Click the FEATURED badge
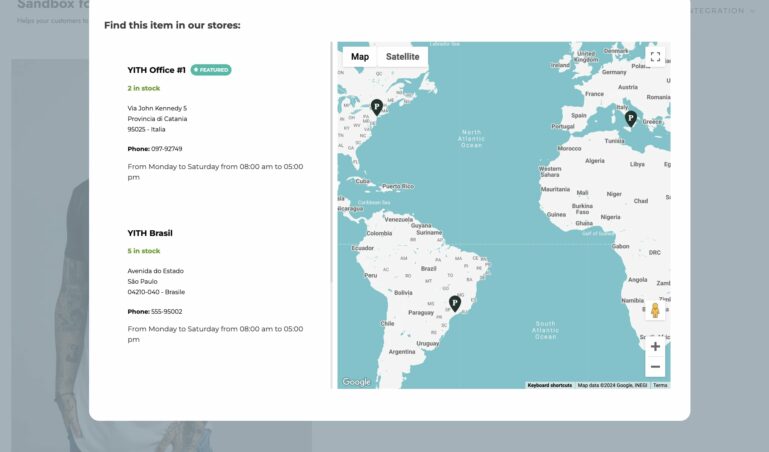 coord(211,70)
